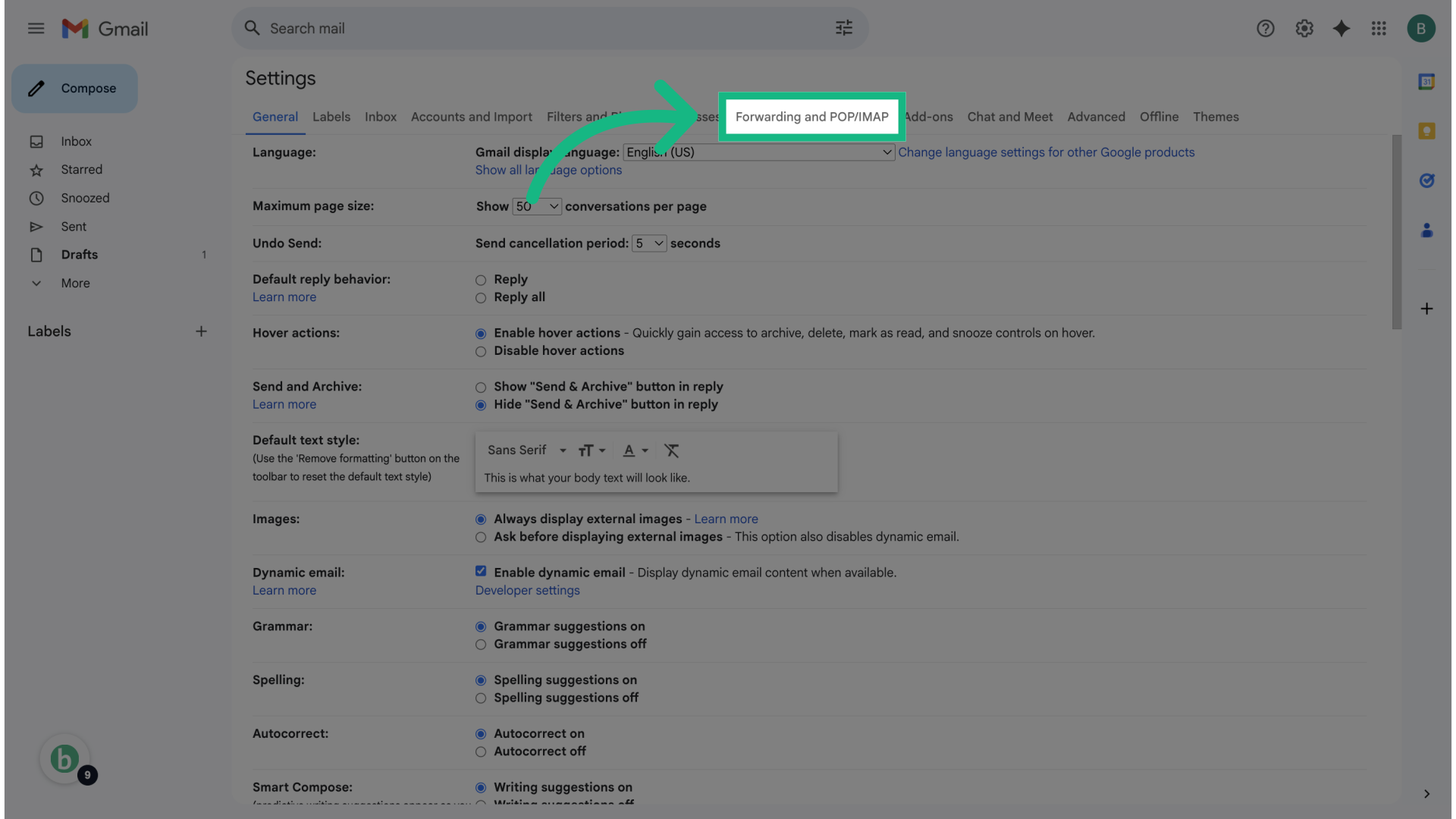
Task: Click Show all language options link
Action: 548,171
